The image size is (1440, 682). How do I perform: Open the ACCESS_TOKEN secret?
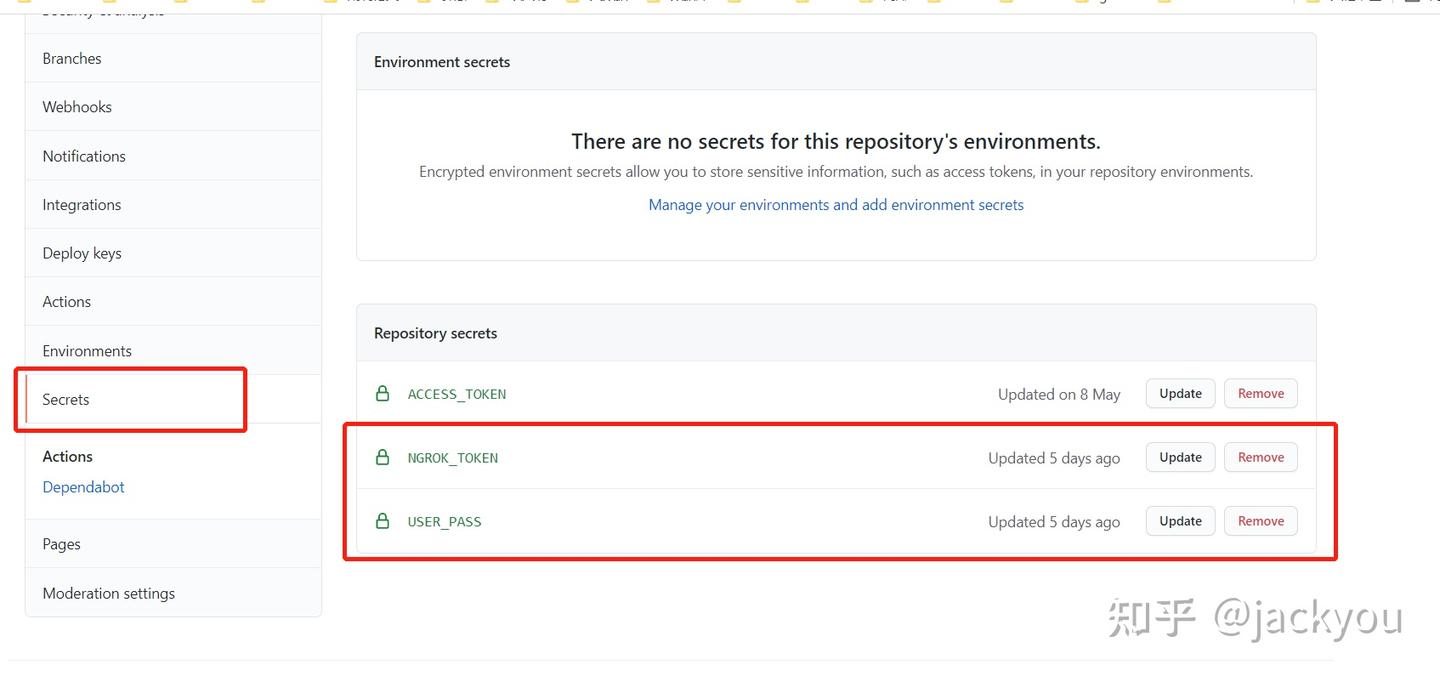(x=457, y=393)
